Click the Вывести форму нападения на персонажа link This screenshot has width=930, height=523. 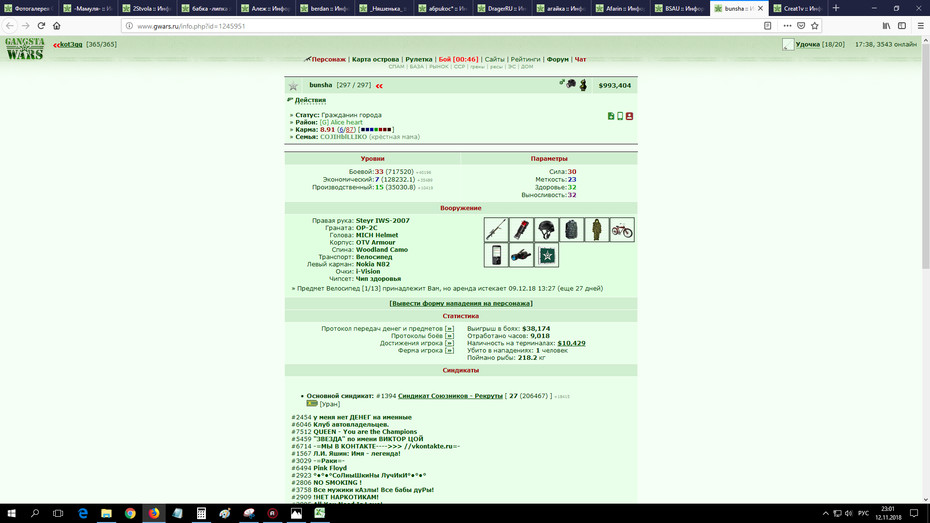(x=461, y=304)
